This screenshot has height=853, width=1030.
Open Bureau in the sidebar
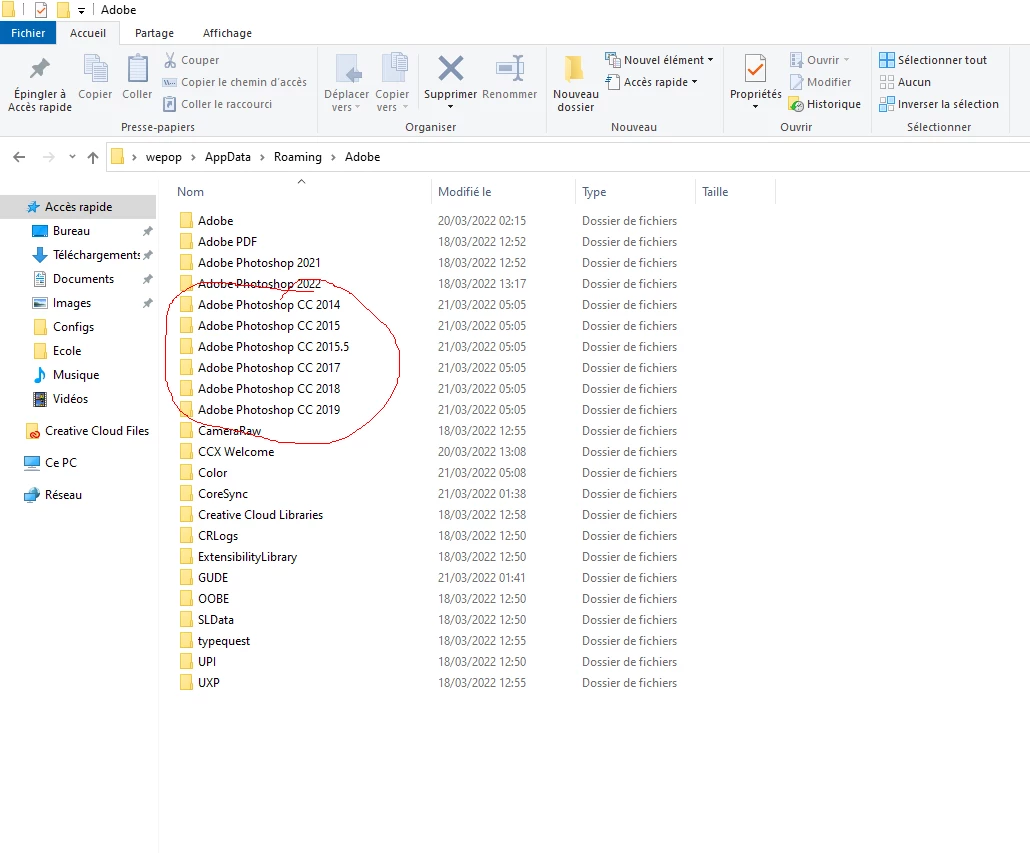71,231
